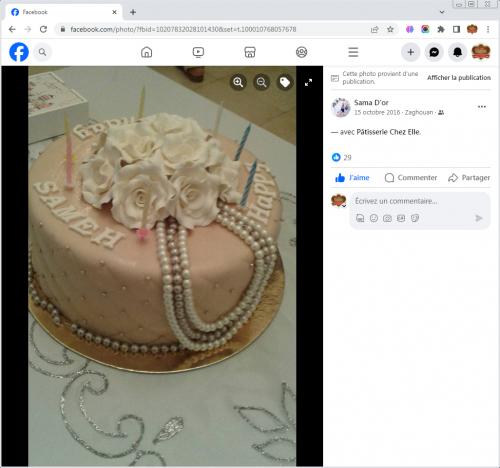Bookmark this page with star
Viewport: 500px width, 468px height.
coord(390,29)
